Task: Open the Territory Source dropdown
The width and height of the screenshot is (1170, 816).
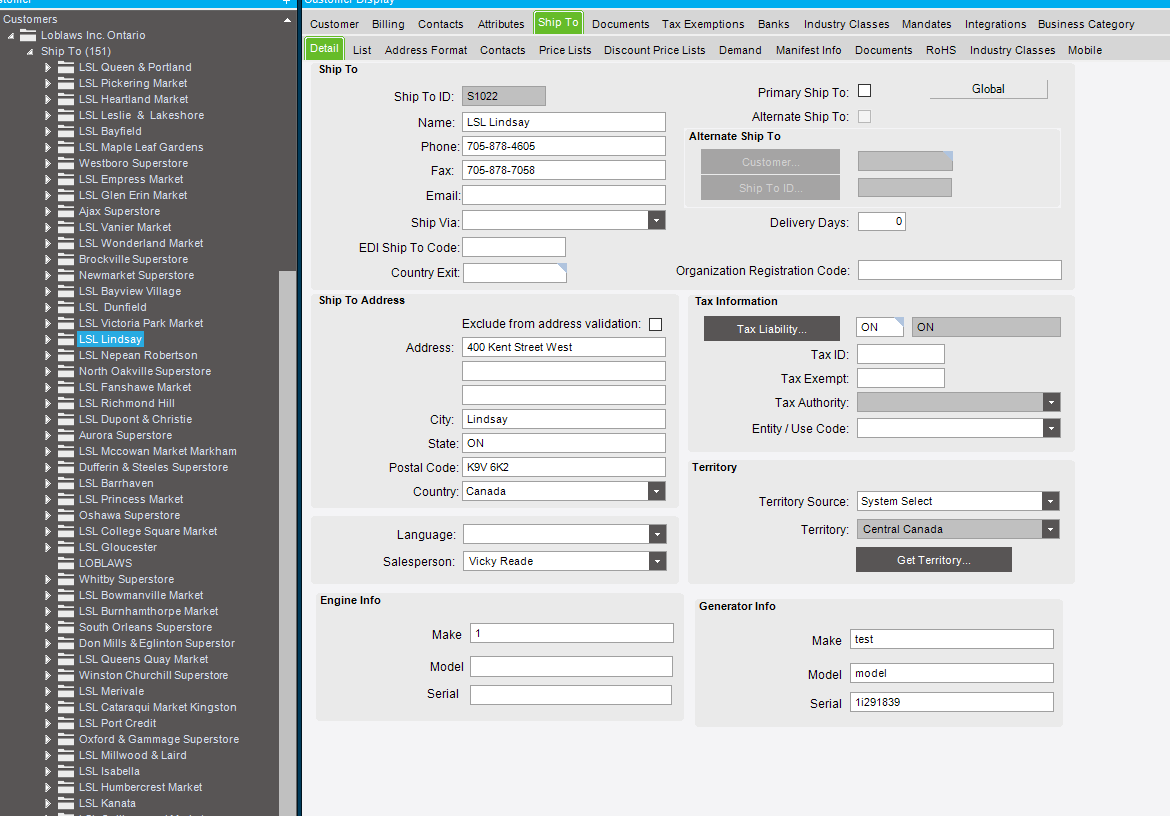Action: [1051, 501]
